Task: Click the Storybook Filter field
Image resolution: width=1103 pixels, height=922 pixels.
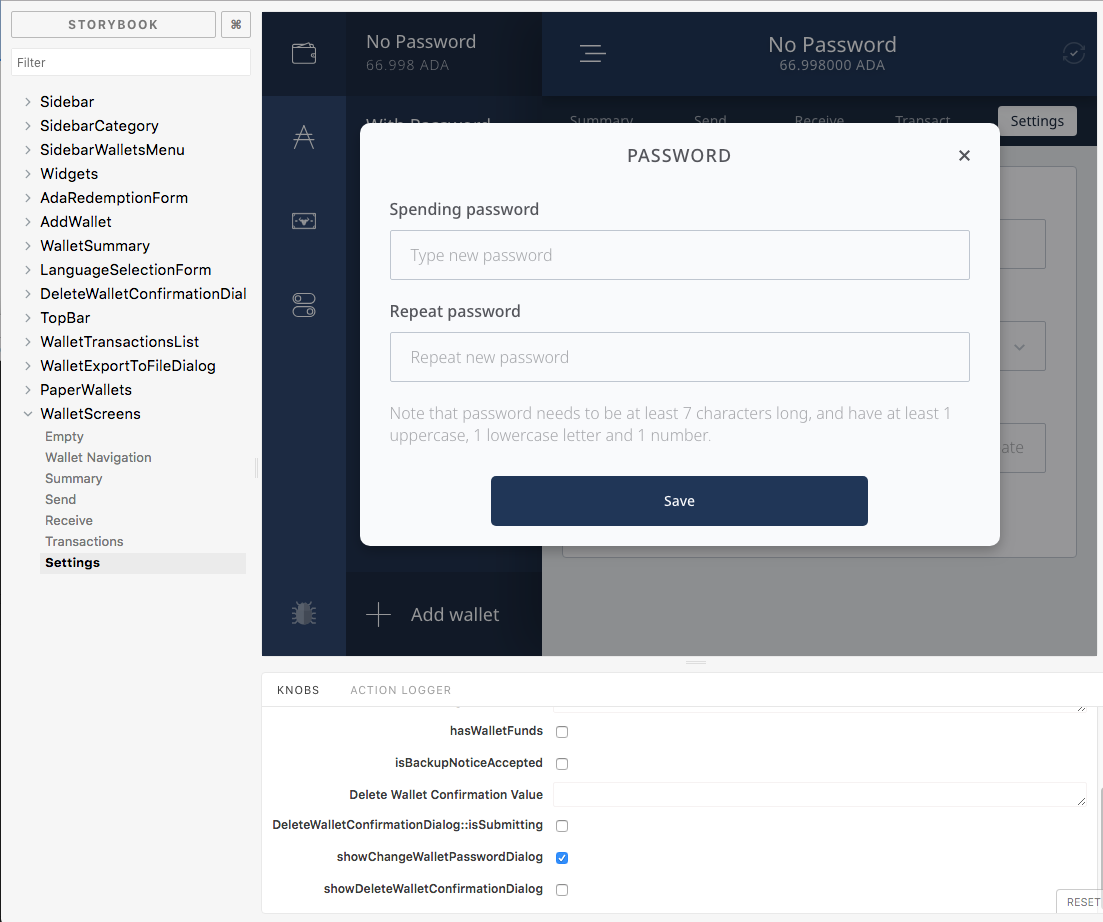Action: coord(131,63)
